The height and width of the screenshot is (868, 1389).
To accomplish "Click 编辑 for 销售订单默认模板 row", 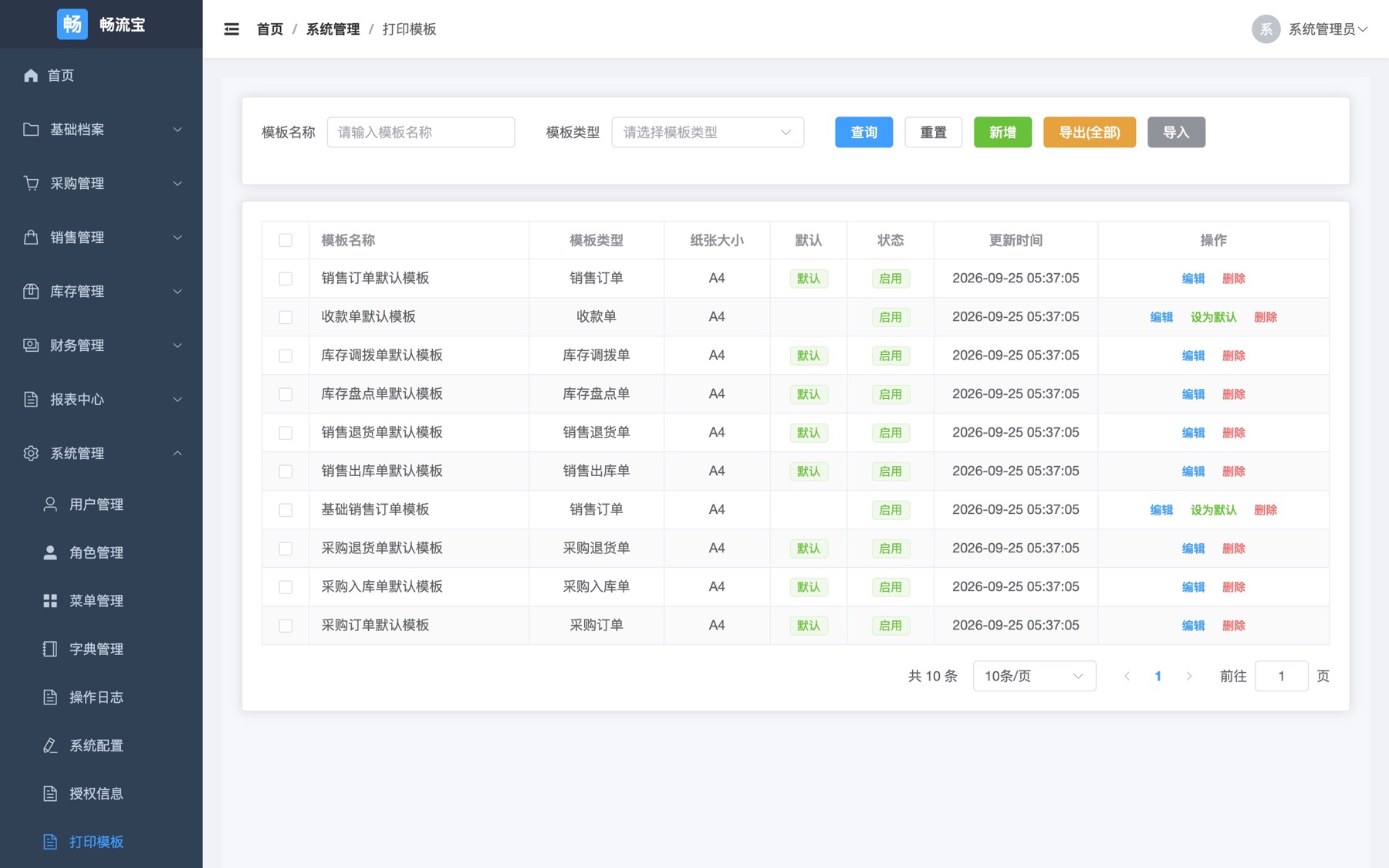I will tap(1193, 279).
